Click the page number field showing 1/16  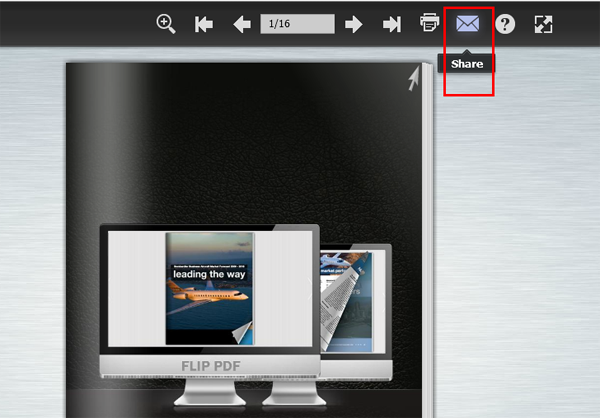(297, 24)
